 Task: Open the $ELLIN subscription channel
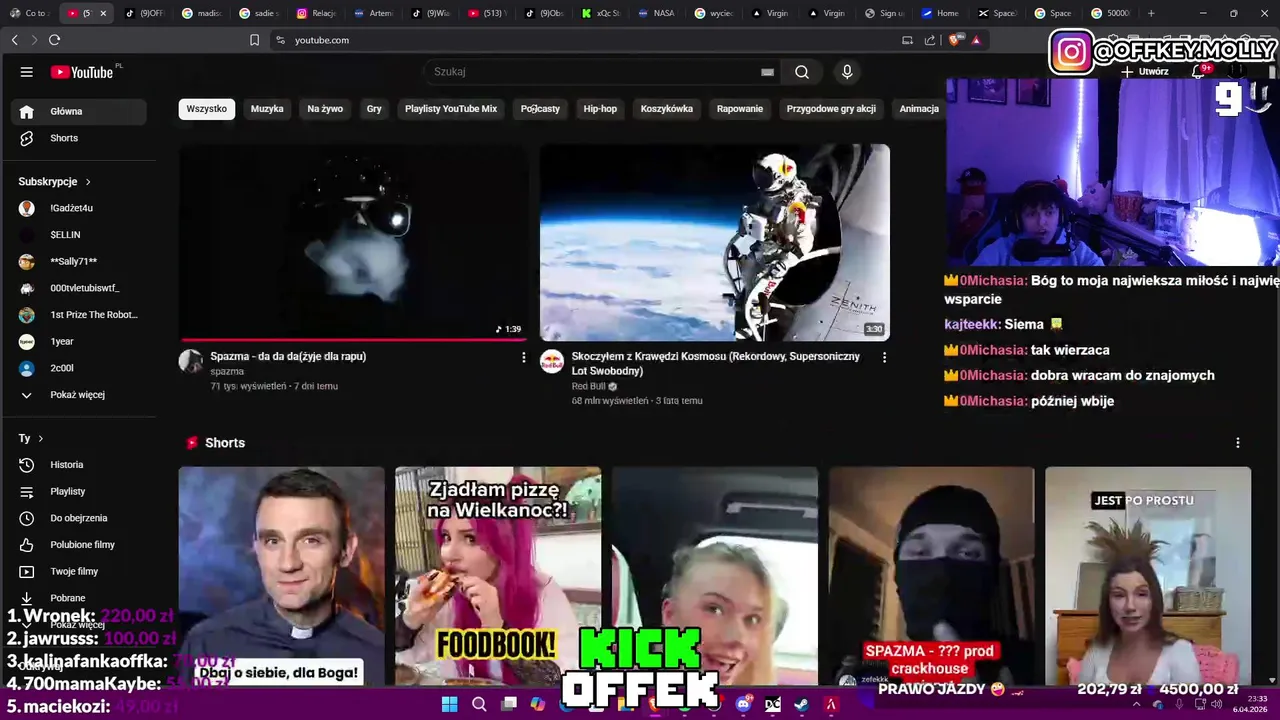point(78,235)
